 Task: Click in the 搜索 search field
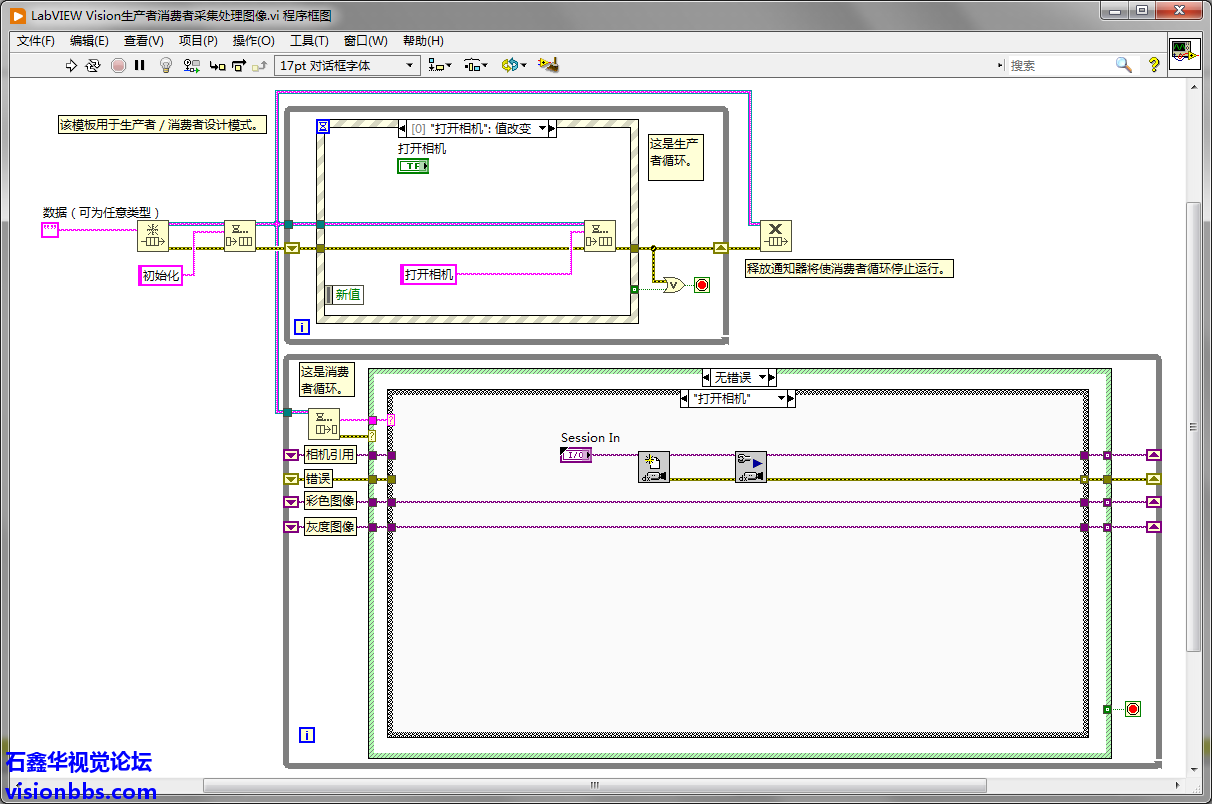pyautogui.click(x=1060, y=66)
